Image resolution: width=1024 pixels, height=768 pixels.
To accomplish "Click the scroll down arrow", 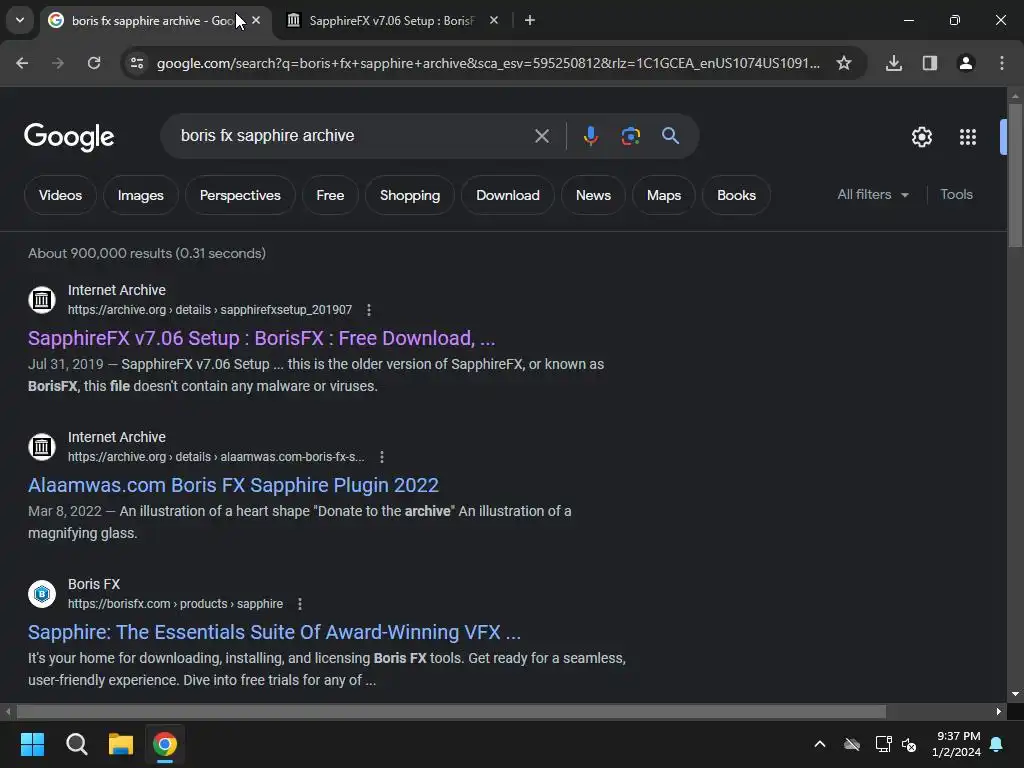I will (1015, 694).
